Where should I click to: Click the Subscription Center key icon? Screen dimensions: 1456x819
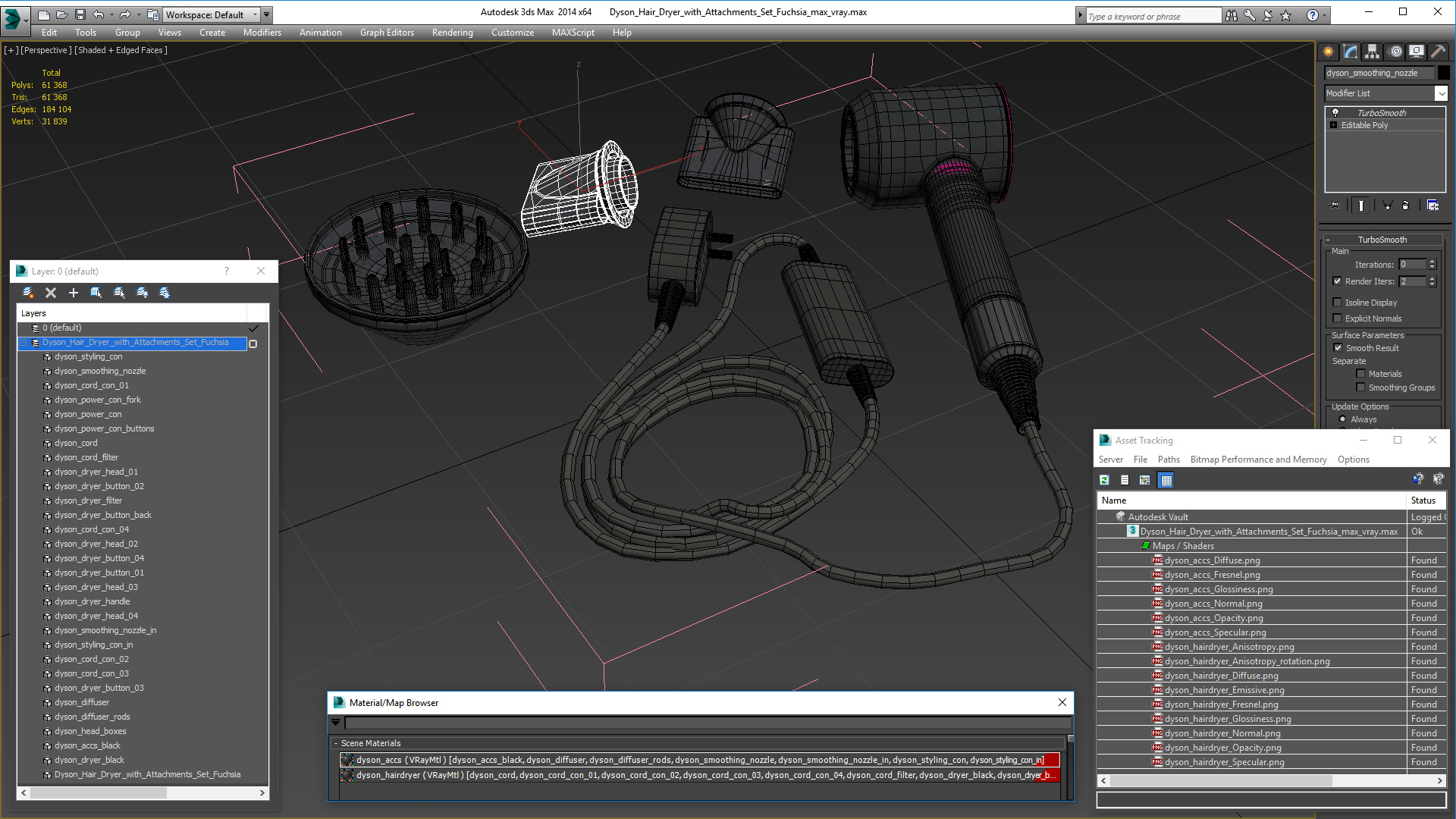1249,15
